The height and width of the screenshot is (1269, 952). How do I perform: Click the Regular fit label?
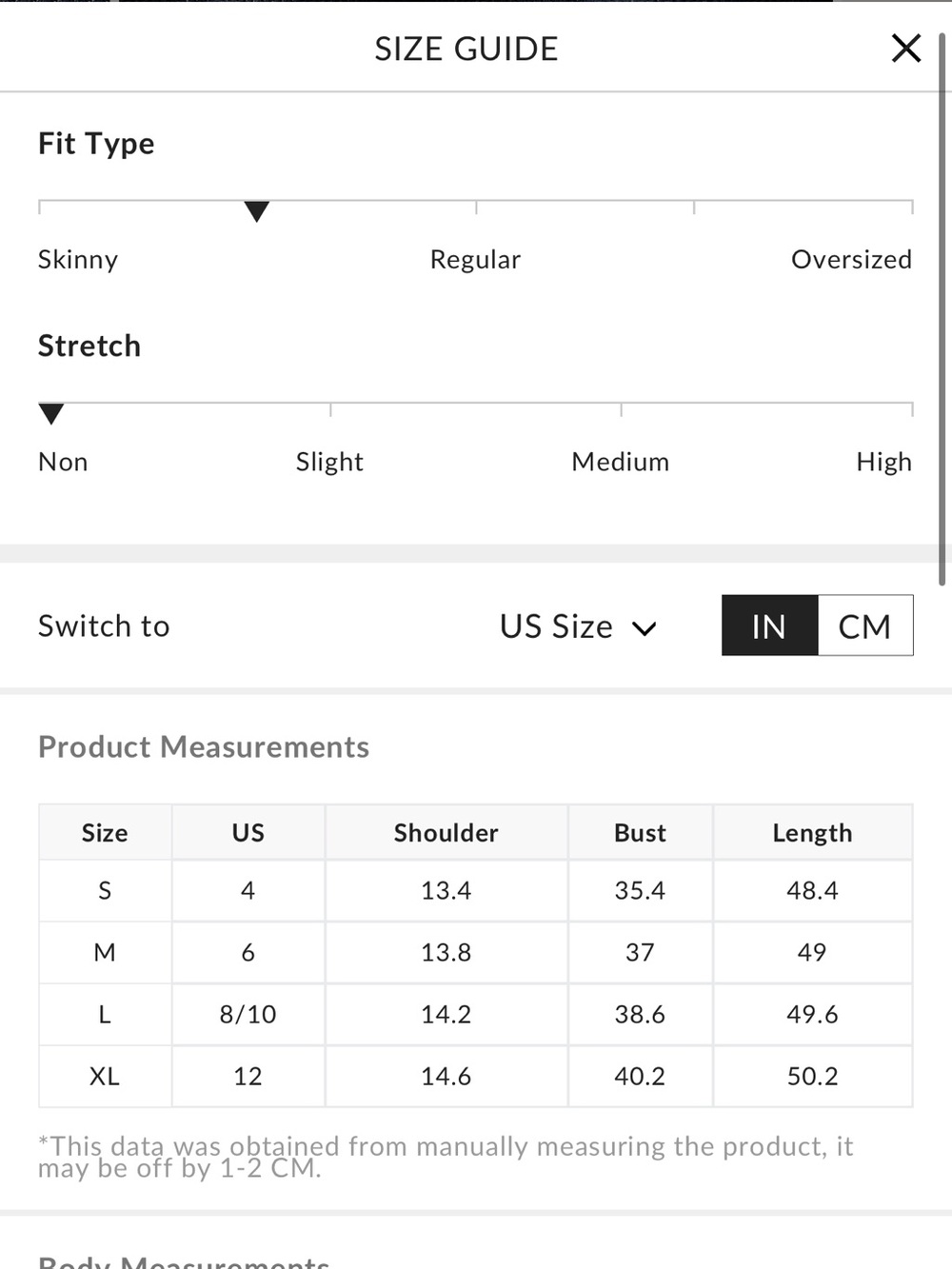click(475, 259)
